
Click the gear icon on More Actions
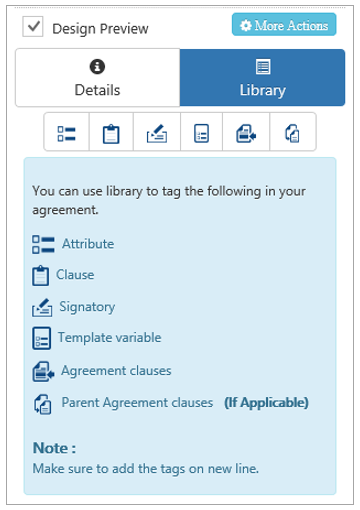click(246, 26)
